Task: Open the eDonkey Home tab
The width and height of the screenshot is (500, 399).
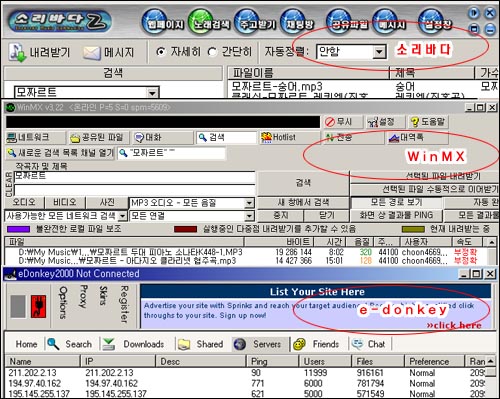Action: coord(26,344)
